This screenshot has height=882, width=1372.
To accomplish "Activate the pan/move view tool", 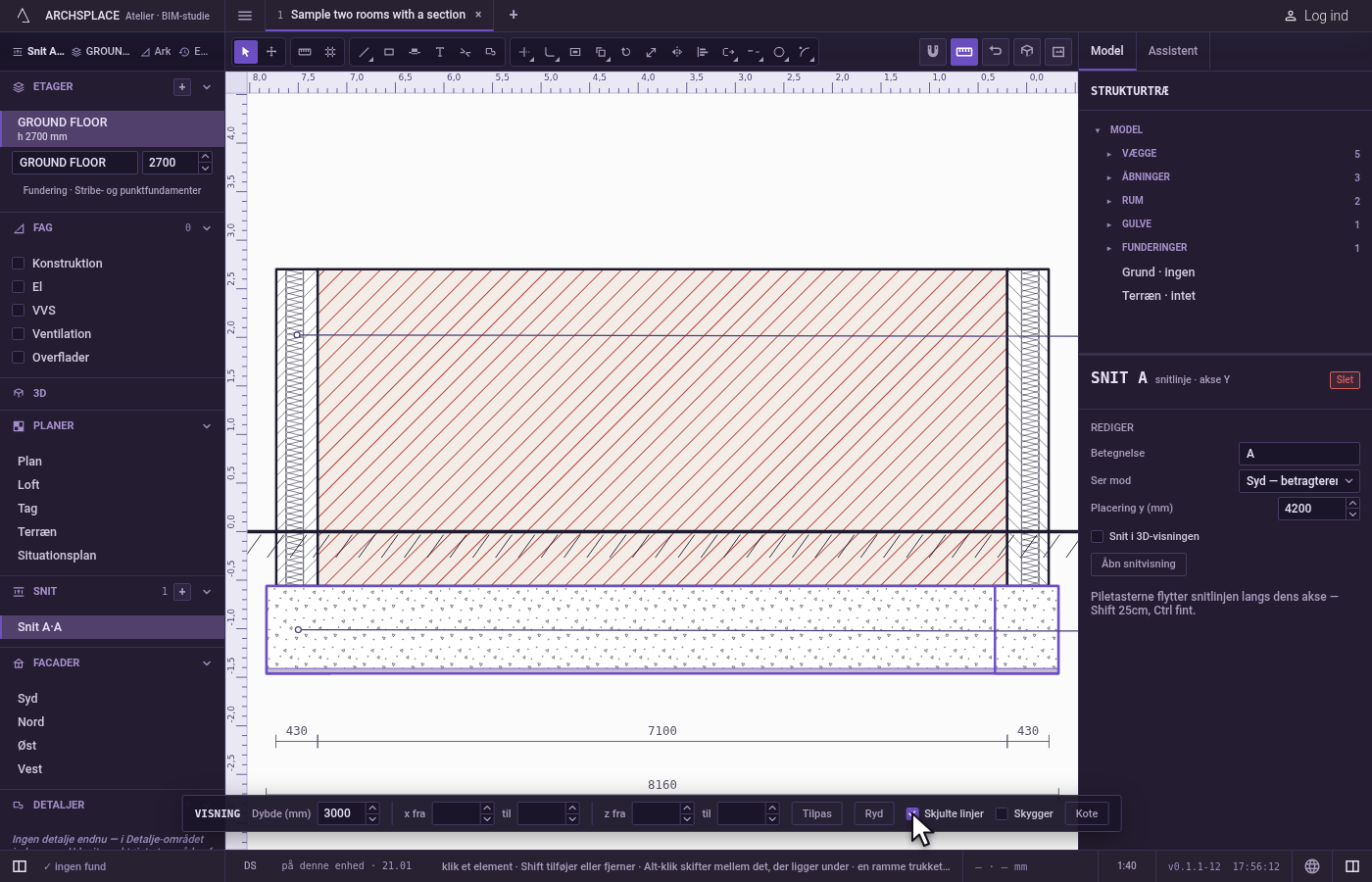I will click(x=271, y=52).
